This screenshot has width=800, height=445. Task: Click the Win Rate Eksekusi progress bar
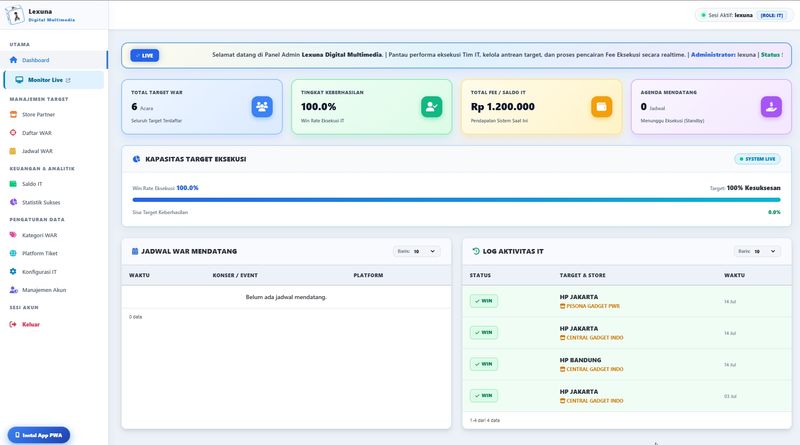tap(456, 200)
